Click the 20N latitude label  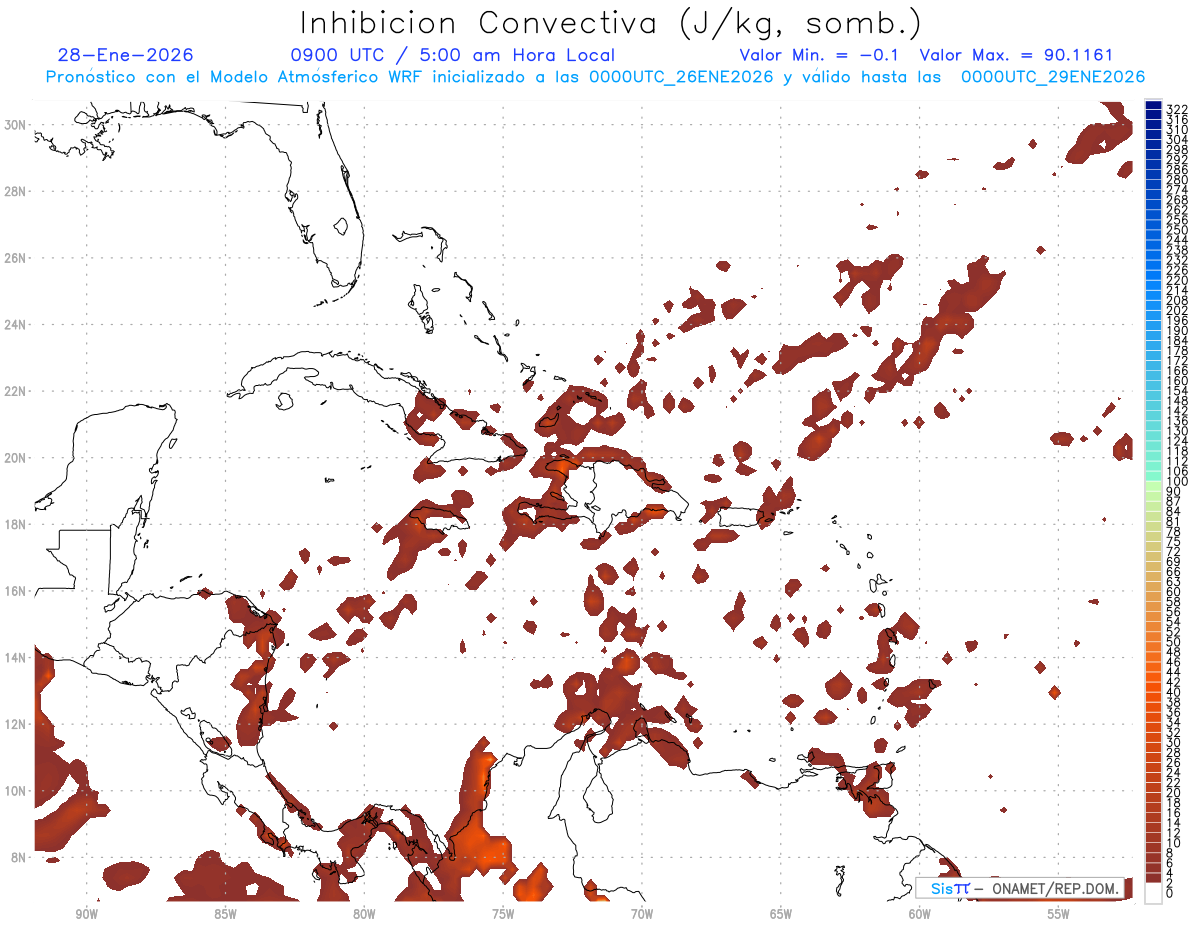(14, 457)
